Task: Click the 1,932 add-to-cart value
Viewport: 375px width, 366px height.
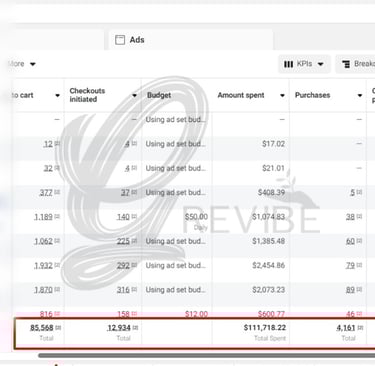Action: click(43, 266)
